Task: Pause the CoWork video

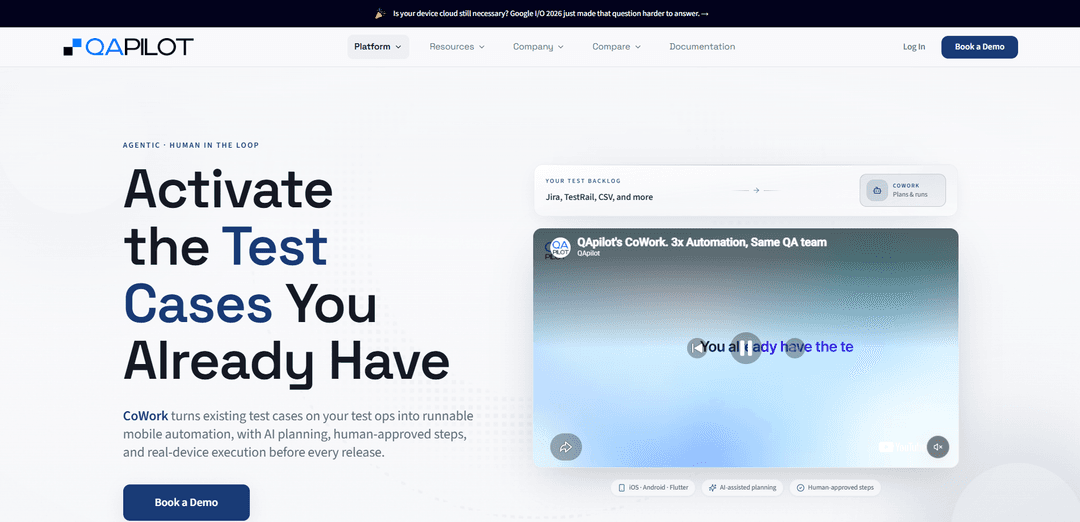Action: pyautogui.click(x=745, y=348)
